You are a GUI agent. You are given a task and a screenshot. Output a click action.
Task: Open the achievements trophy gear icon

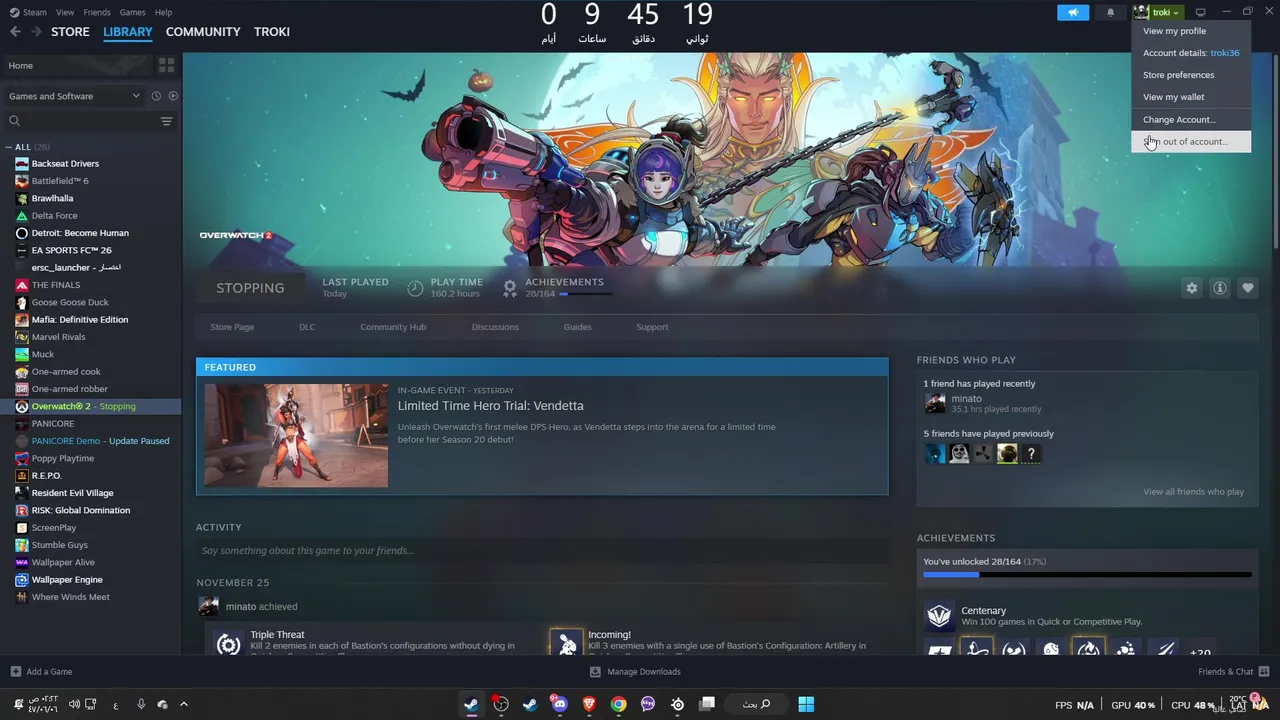coord(510,288)
